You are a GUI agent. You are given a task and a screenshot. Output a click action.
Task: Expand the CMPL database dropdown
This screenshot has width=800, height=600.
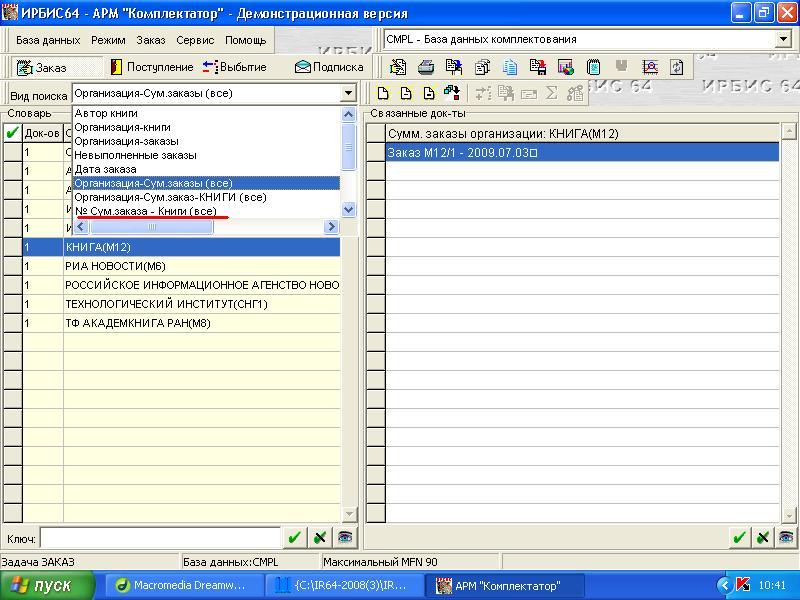(x=783, y=39)
